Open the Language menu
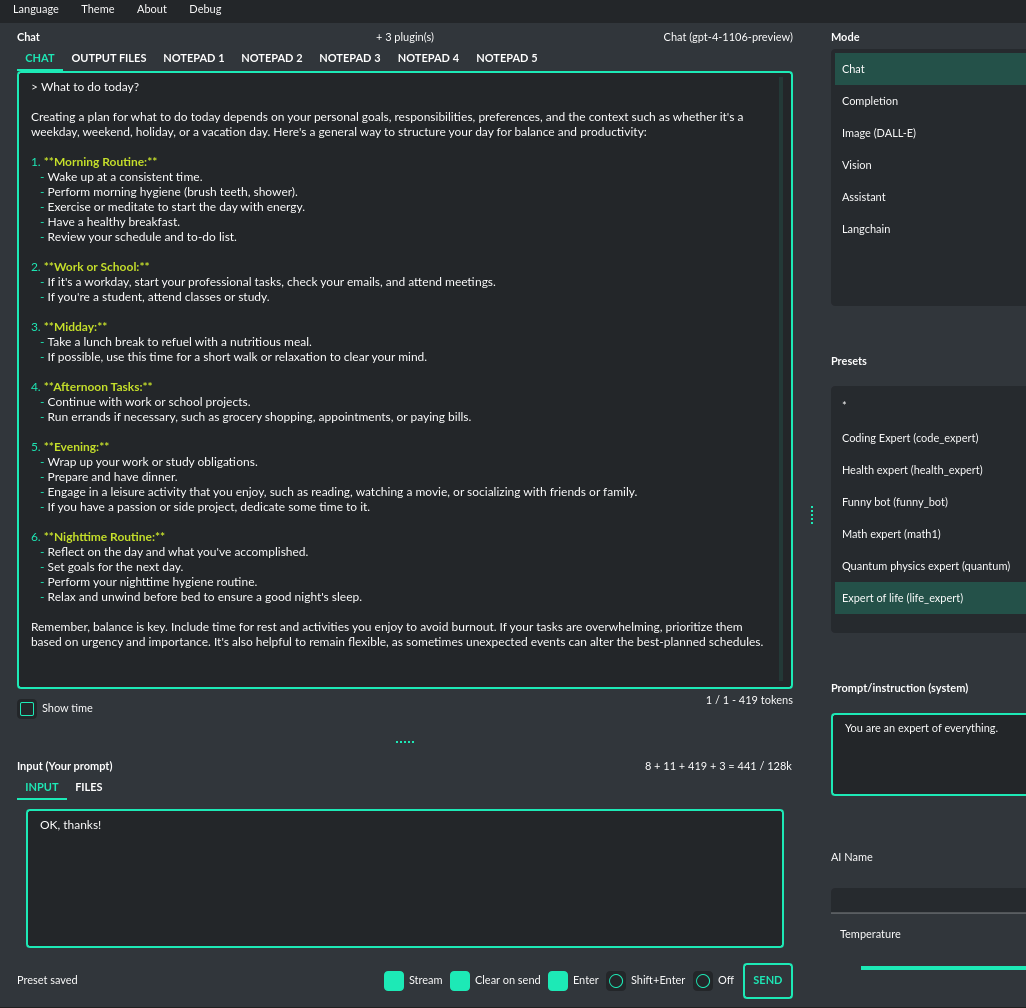The height and width of the screenshot is (1008, 1026). click(x=36, y=9)
